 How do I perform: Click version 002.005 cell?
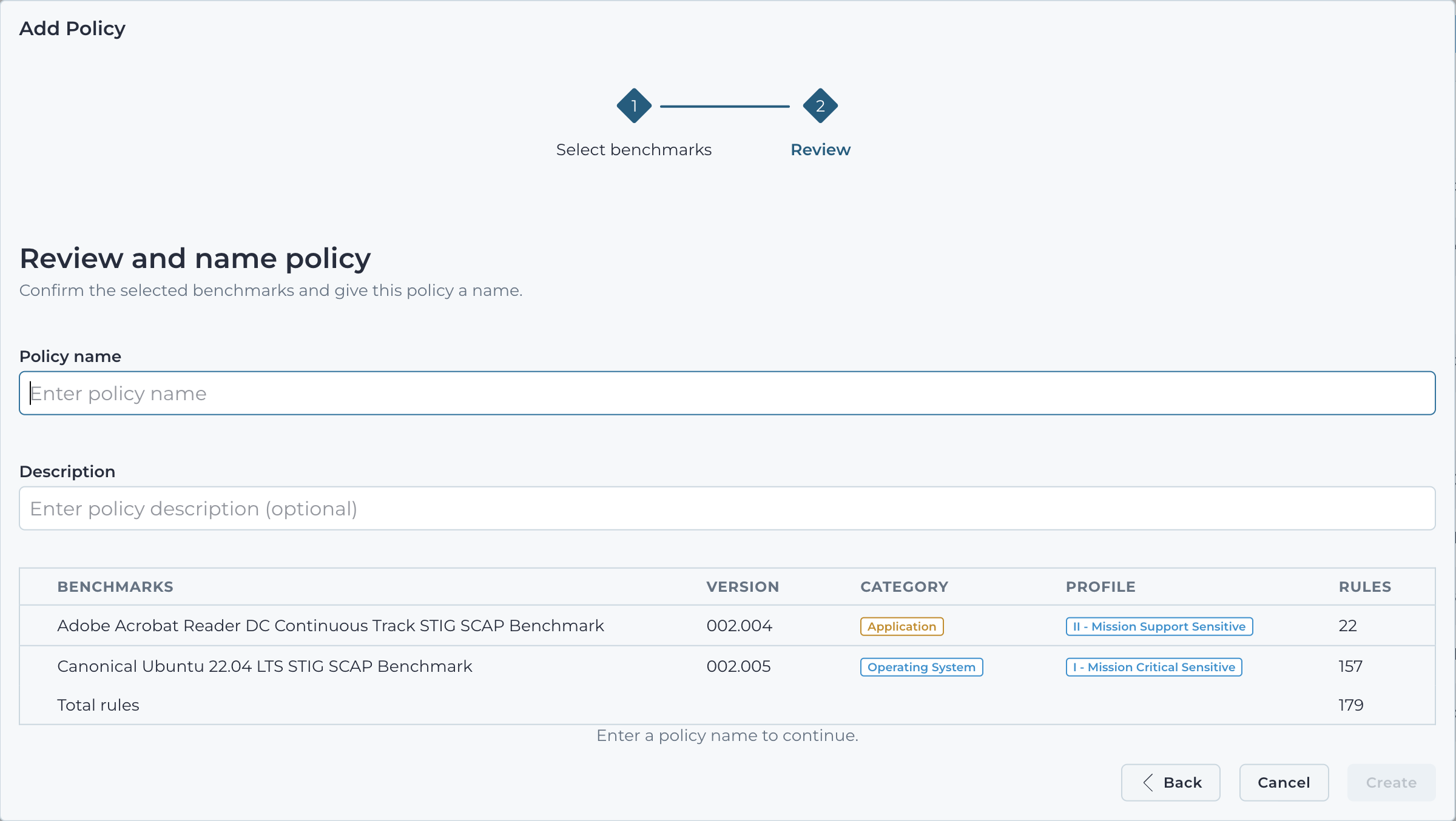point(738,666)
